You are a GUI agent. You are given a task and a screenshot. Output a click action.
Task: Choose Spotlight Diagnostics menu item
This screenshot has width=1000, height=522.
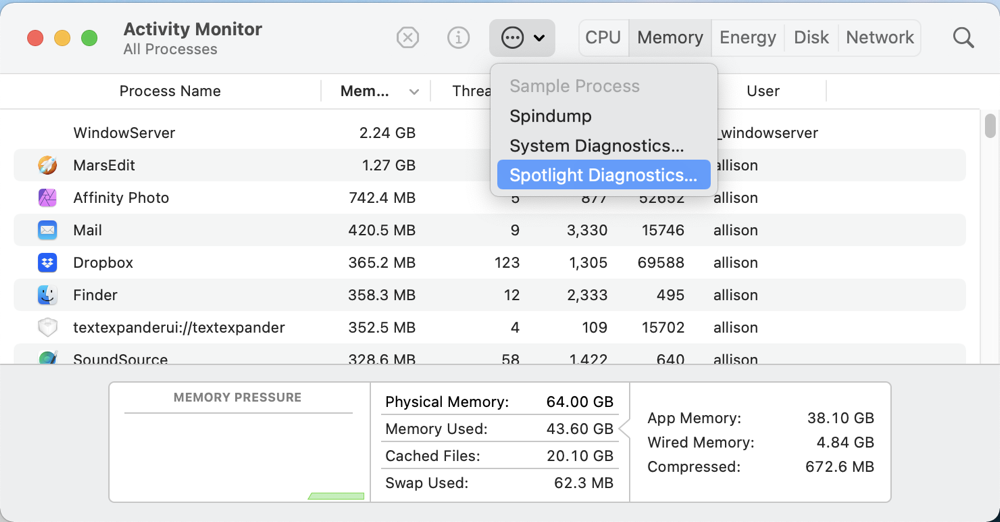pyautogui.click(x=603, y=175)
